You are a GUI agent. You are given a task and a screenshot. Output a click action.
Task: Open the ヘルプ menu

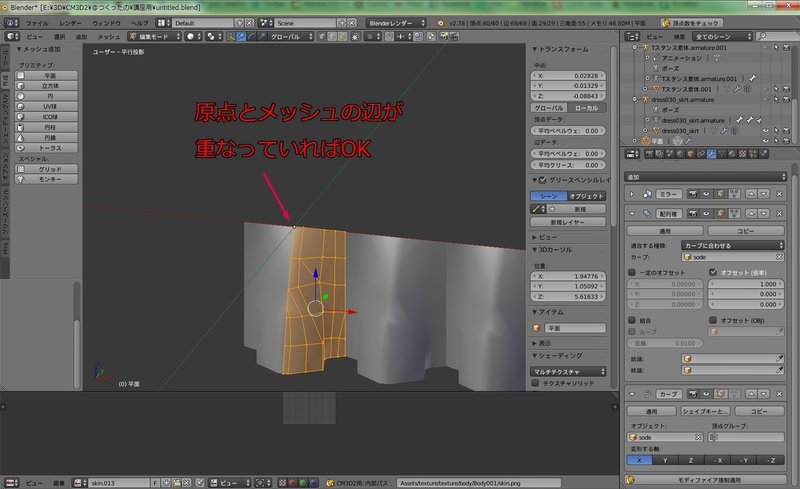point(139,23)
